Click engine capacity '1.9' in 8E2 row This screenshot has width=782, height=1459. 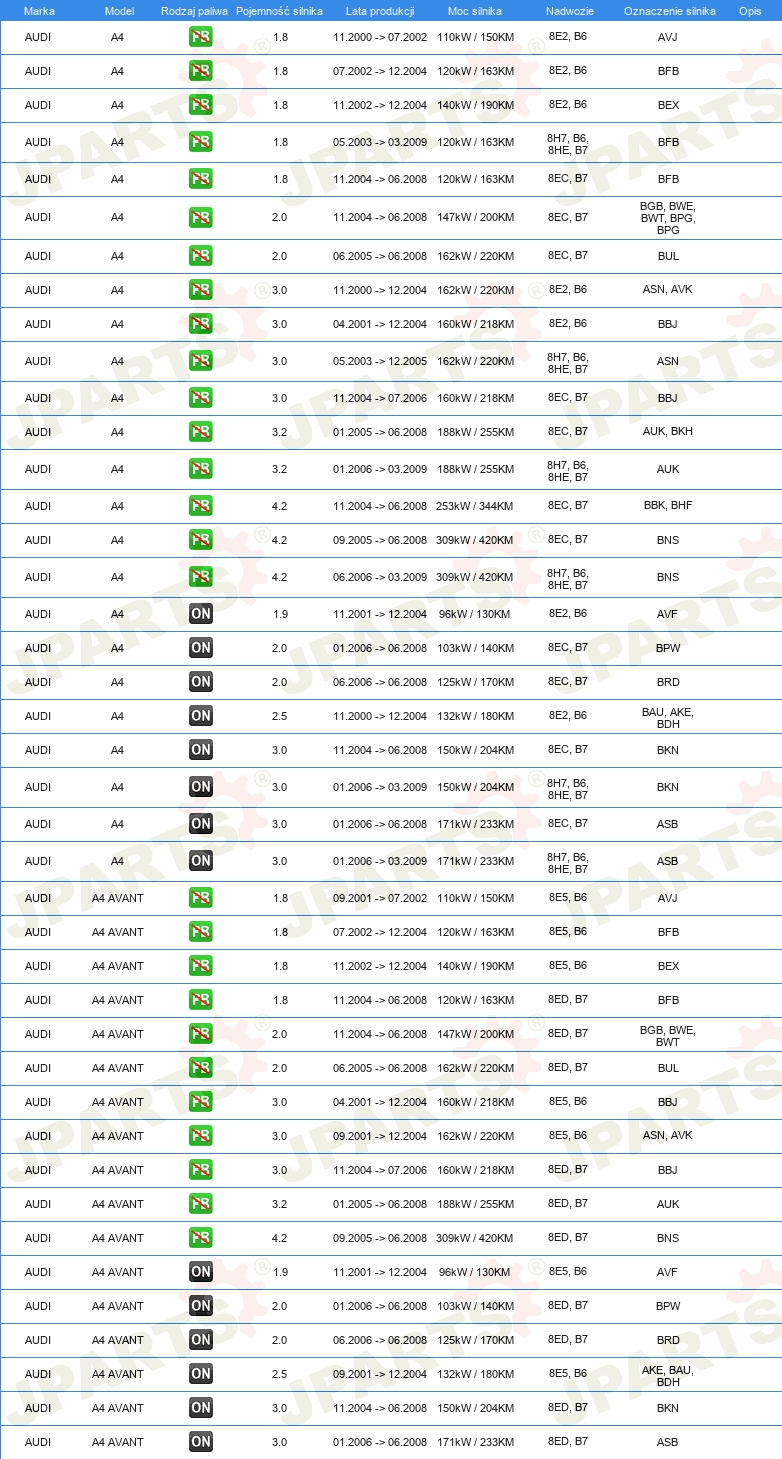tap(280, 614)
